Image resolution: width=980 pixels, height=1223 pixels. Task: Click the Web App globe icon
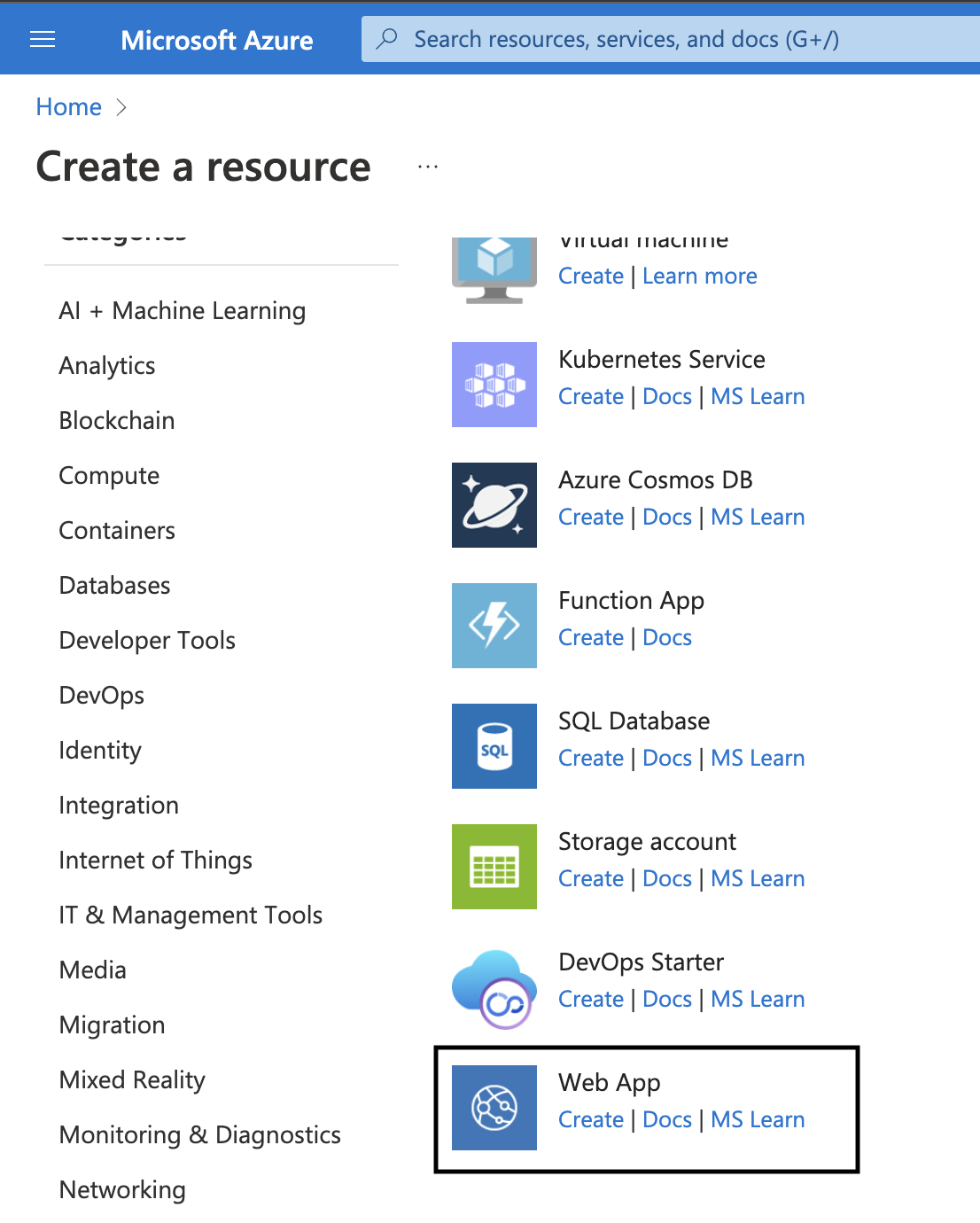click(x=494, y=1108)
